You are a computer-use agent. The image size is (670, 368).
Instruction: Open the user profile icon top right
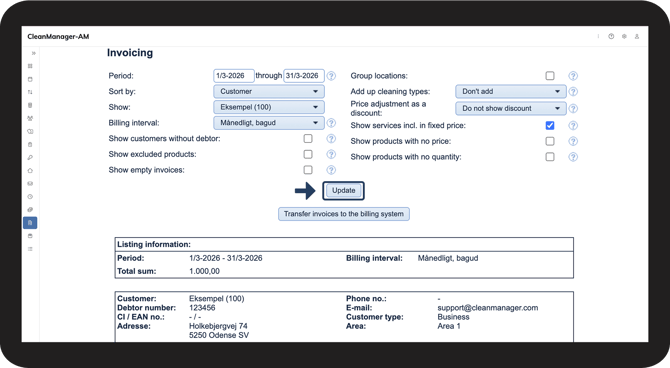(637, 37)
